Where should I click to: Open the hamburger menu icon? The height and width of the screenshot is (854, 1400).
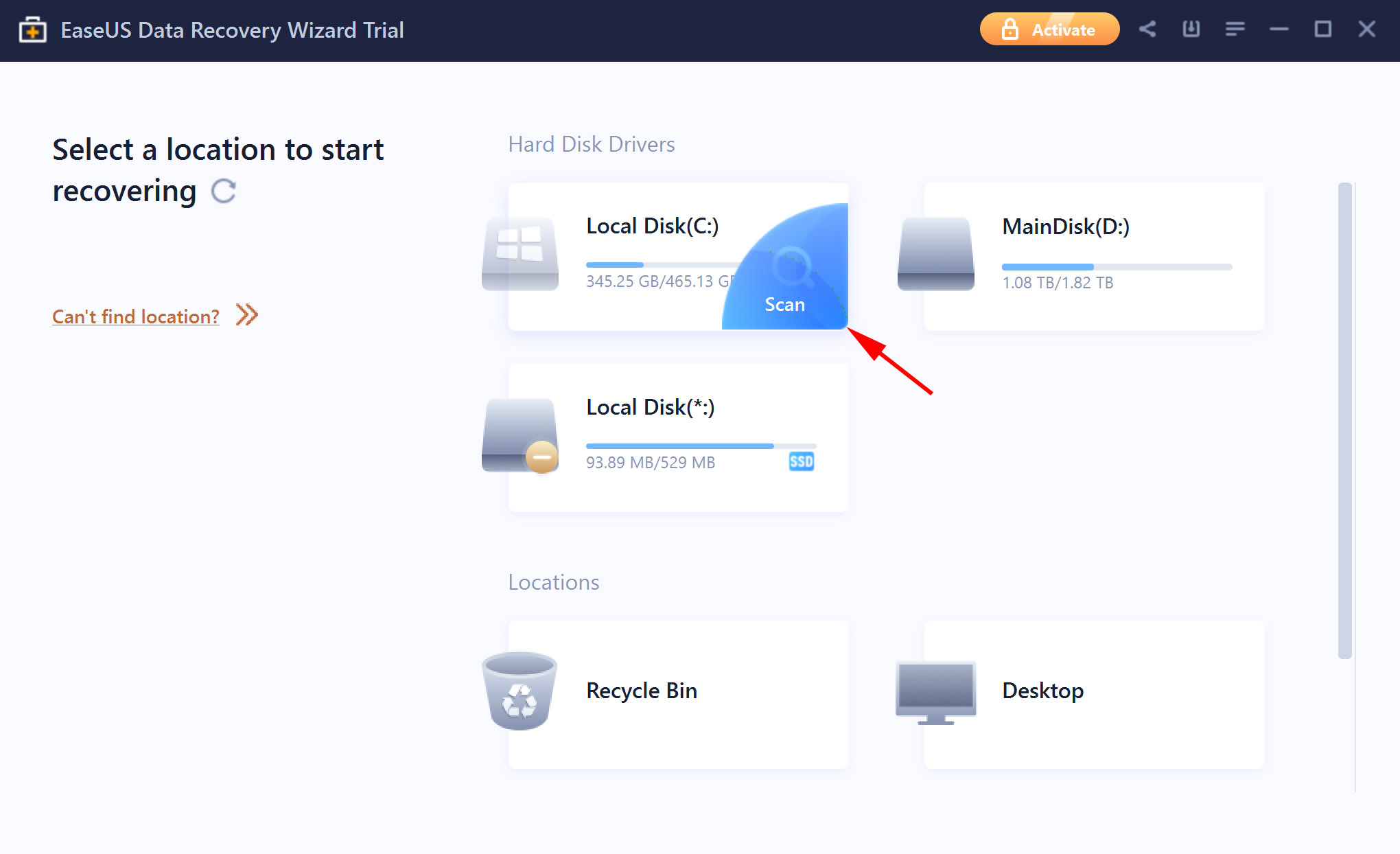[x=1235, y=29]
